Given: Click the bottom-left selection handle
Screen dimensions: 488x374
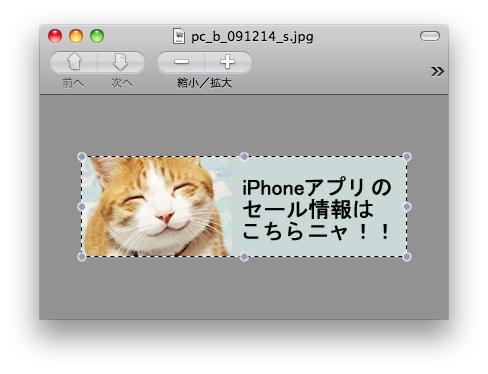Looking at the screenshot, I should 82,257.
